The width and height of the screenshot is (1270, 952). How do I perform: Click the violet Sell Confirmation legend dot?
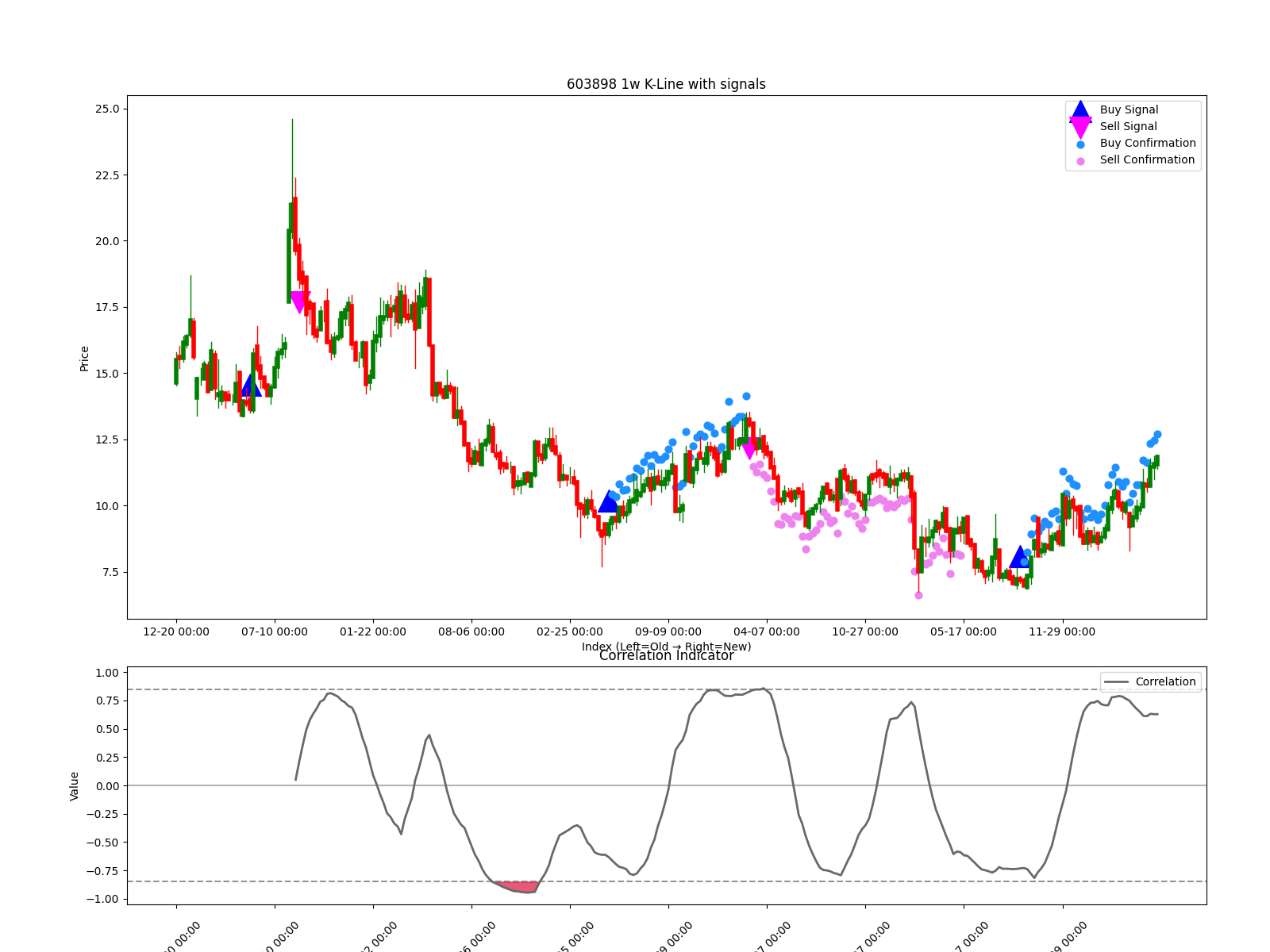tap(1080, 161)
